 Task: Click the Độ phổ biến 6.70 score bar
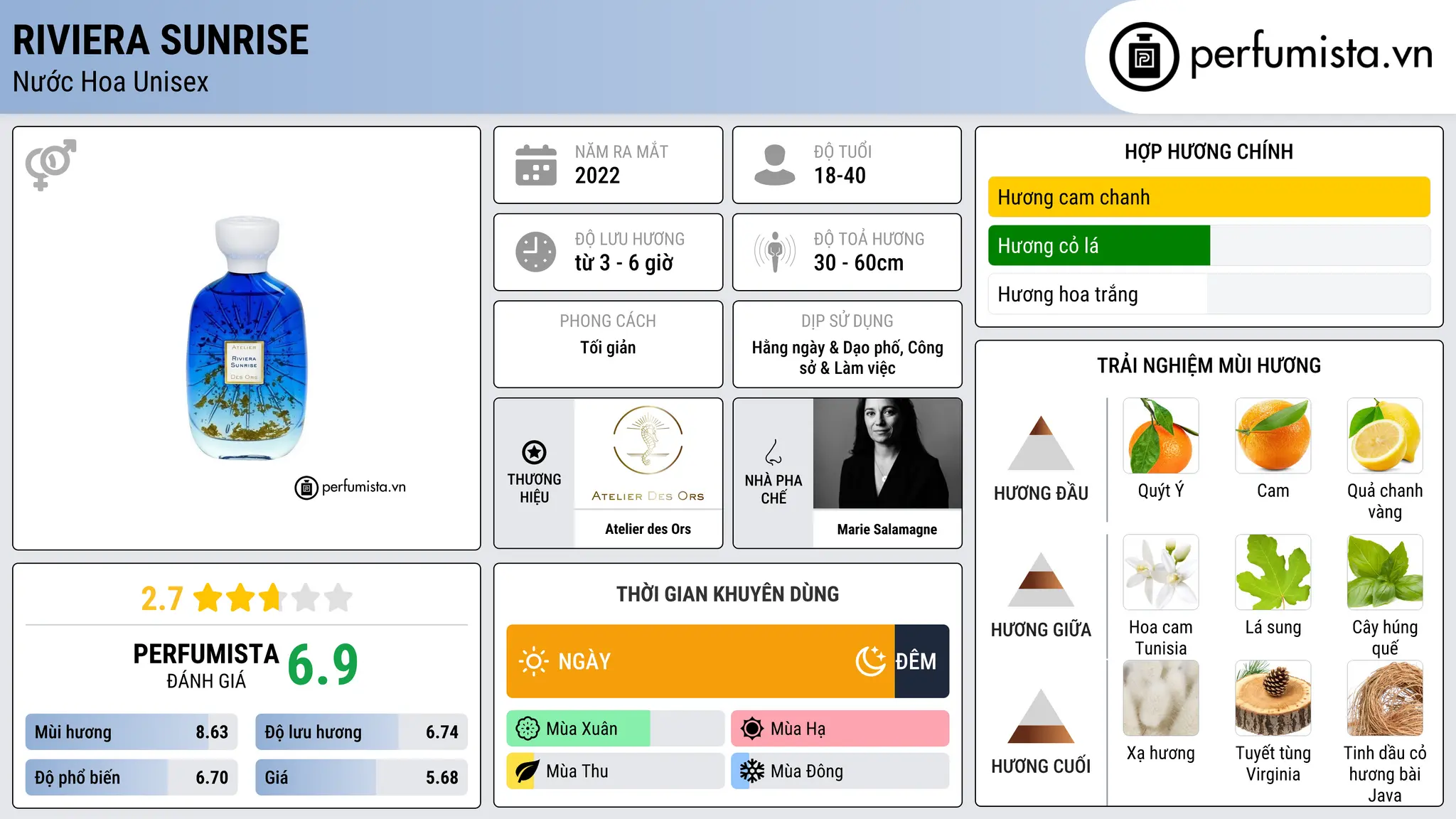(132, 777)
